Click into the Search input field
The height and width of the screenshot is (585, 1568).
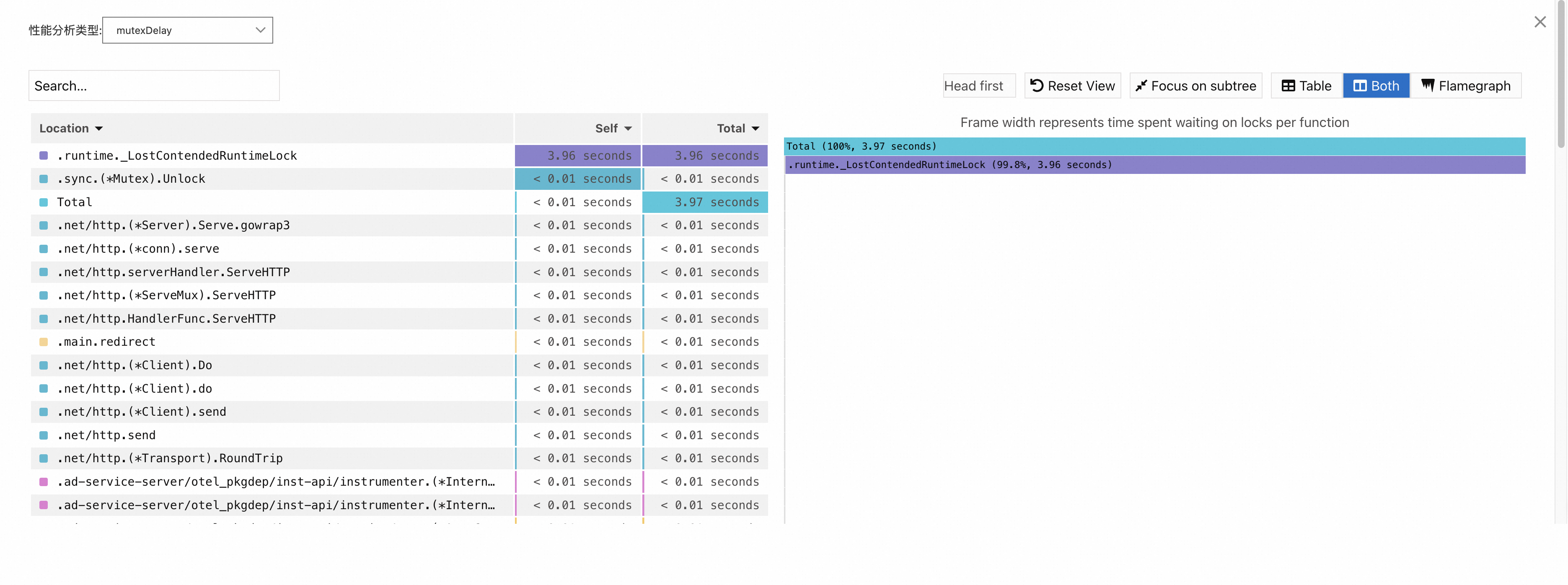pos(153,86)
